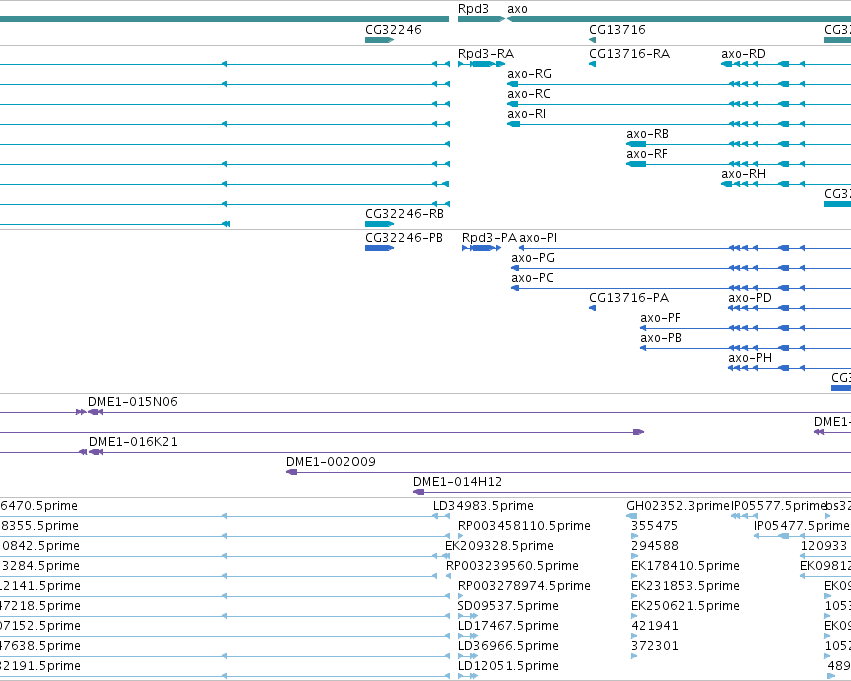Click the axo-PG protein label

point(533,258)
